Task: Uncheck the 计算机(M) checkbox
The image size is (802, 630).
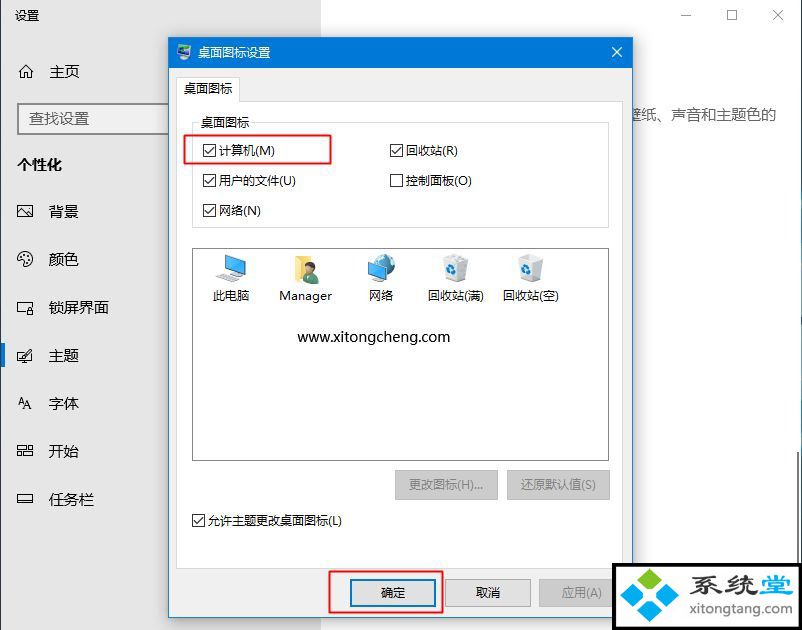Action: point(209,150)
